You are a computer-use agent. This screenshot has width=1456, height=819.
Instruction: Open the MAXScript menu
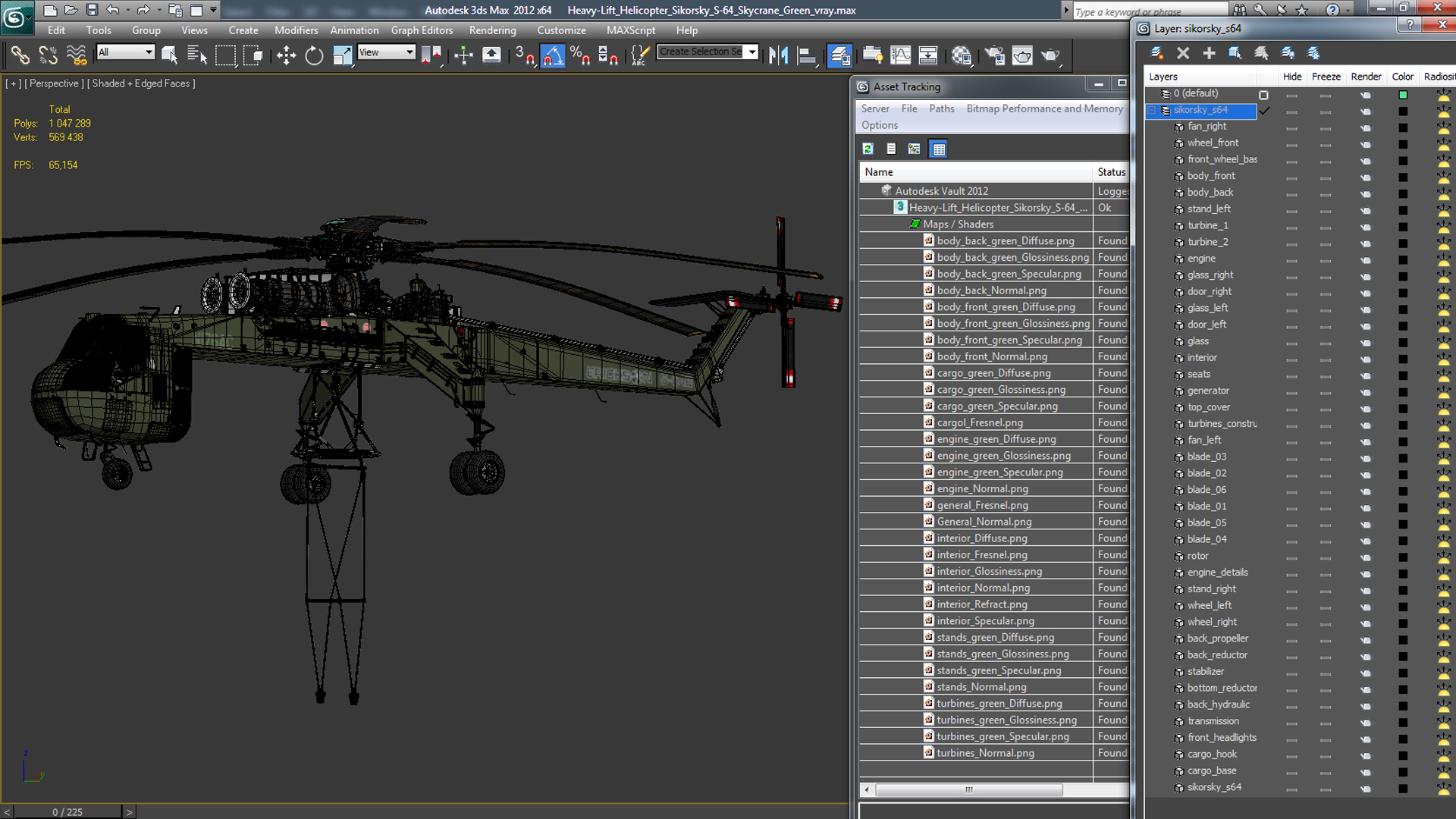tap(630, 30)
